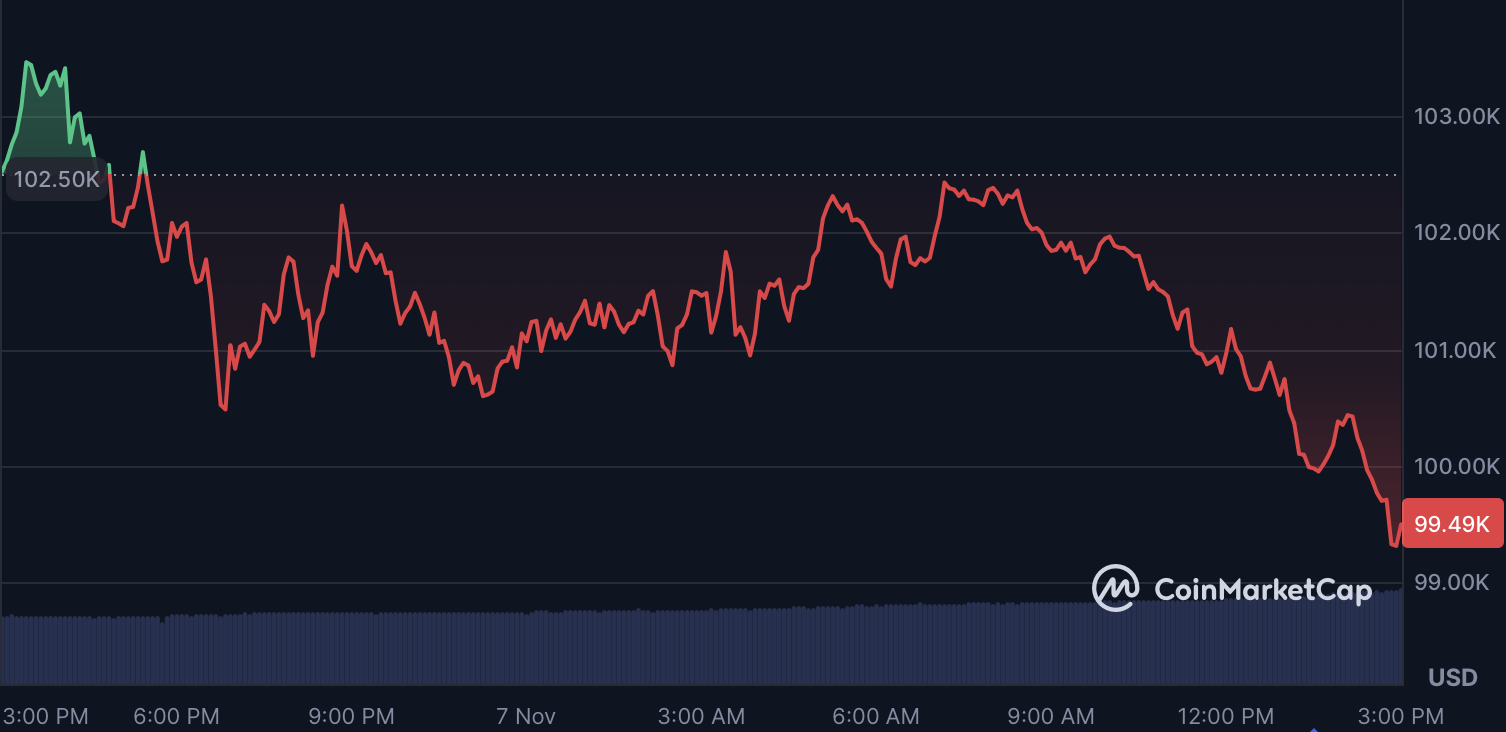The width and height of the screenshot is (1506, 732).
Task: Select the 99.00K price axis label
Action: tap(1456, 582)
